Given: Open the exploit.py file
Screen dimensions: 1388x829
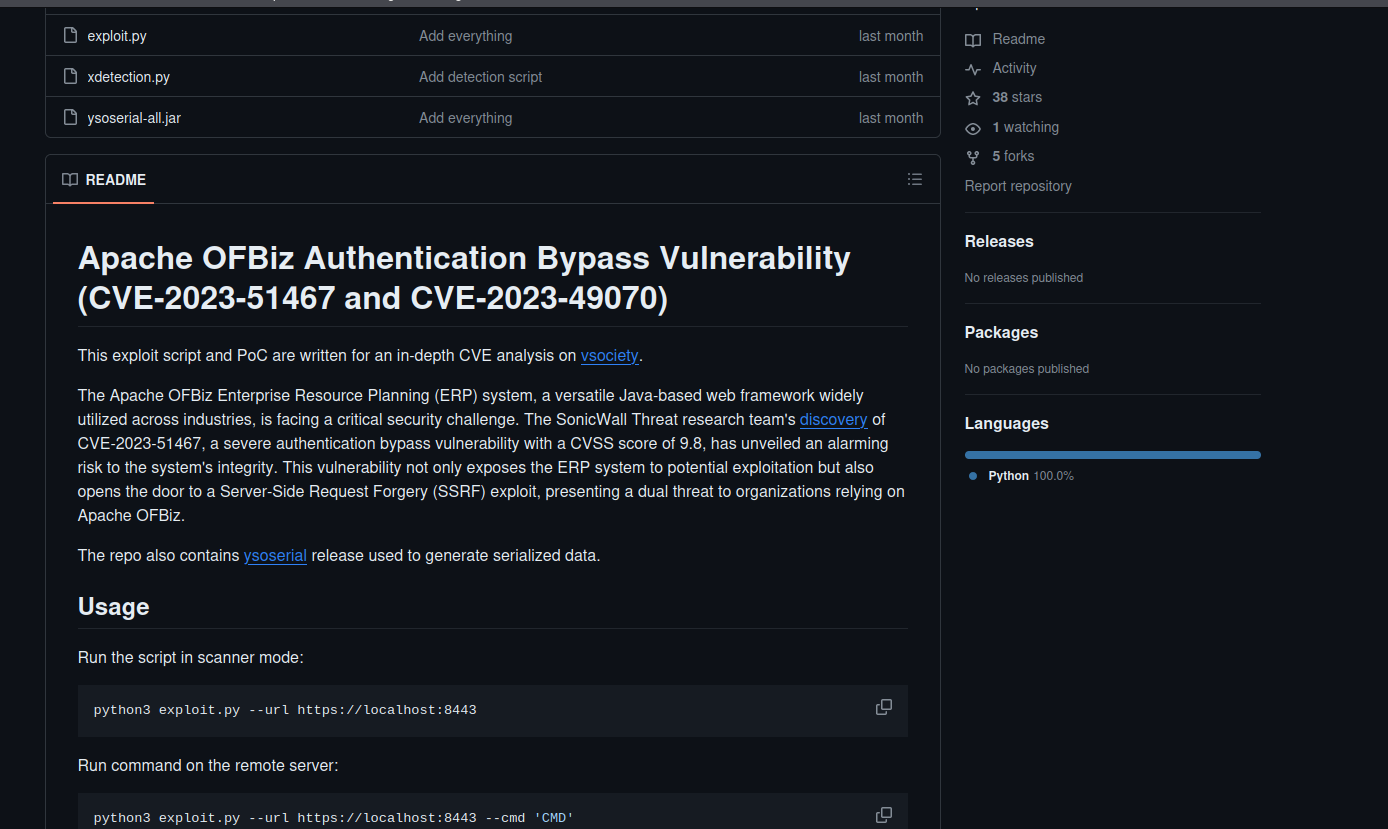Looking at the screenshot, I should click(117, 36).
